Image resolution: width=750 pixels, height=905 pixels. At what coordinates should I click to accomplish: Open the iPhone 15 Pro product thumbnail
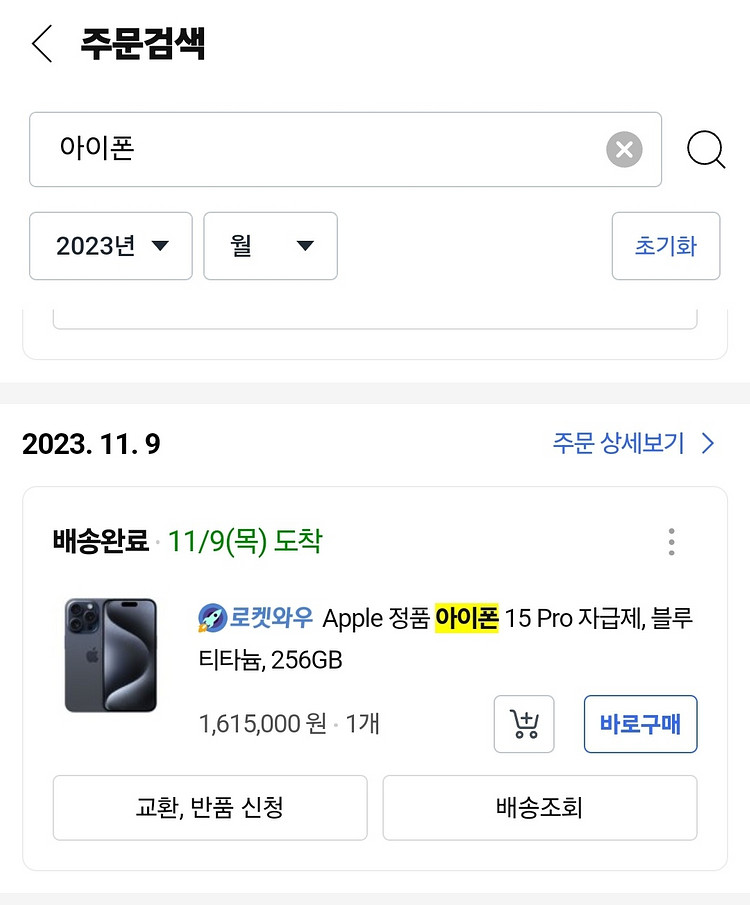[111, 655]
